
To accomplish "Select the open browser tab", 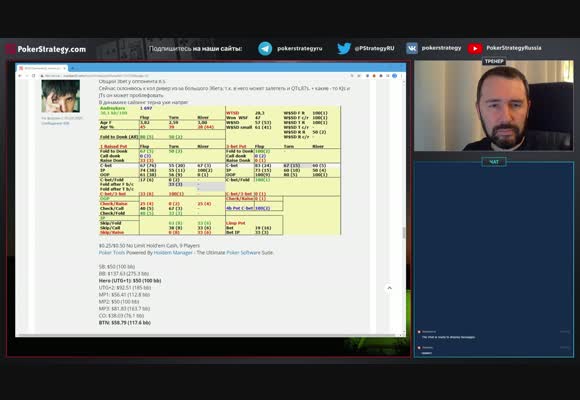I will [x=42, y=68].
